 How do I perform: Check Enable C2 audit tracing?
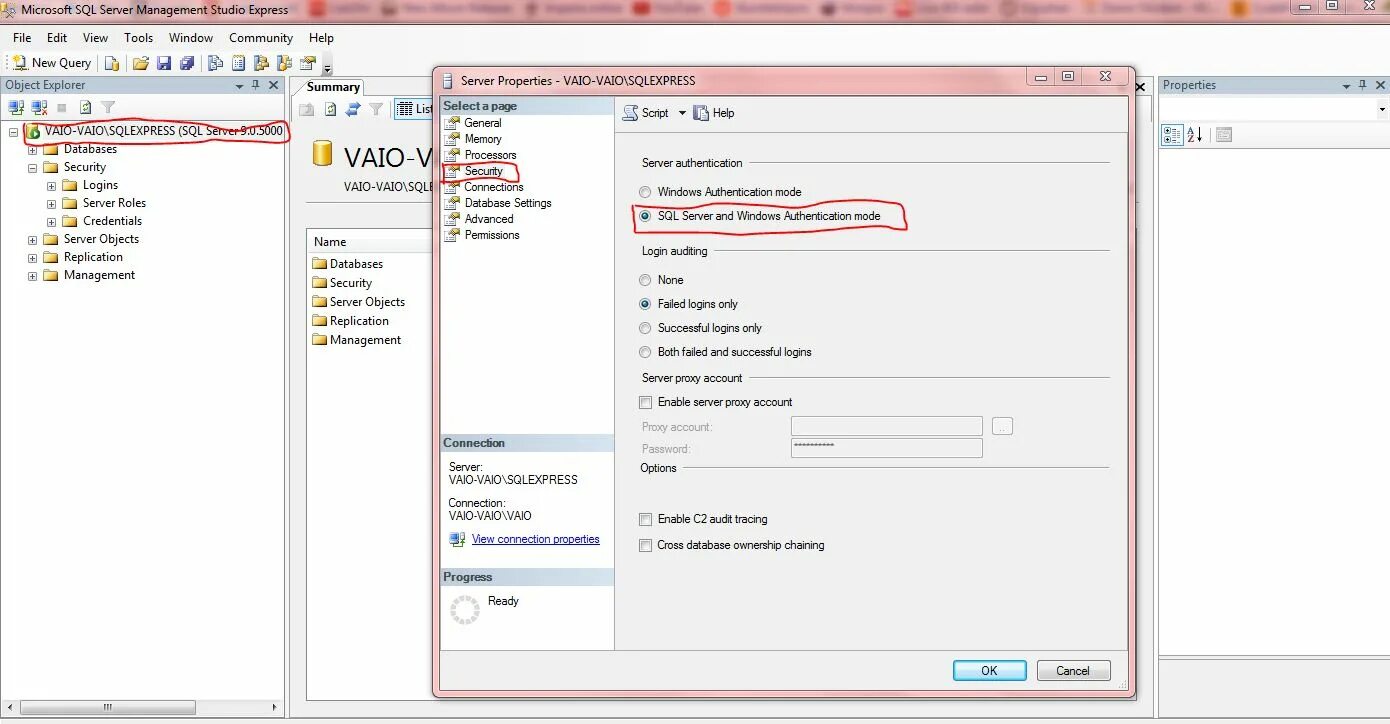(645, 519)
